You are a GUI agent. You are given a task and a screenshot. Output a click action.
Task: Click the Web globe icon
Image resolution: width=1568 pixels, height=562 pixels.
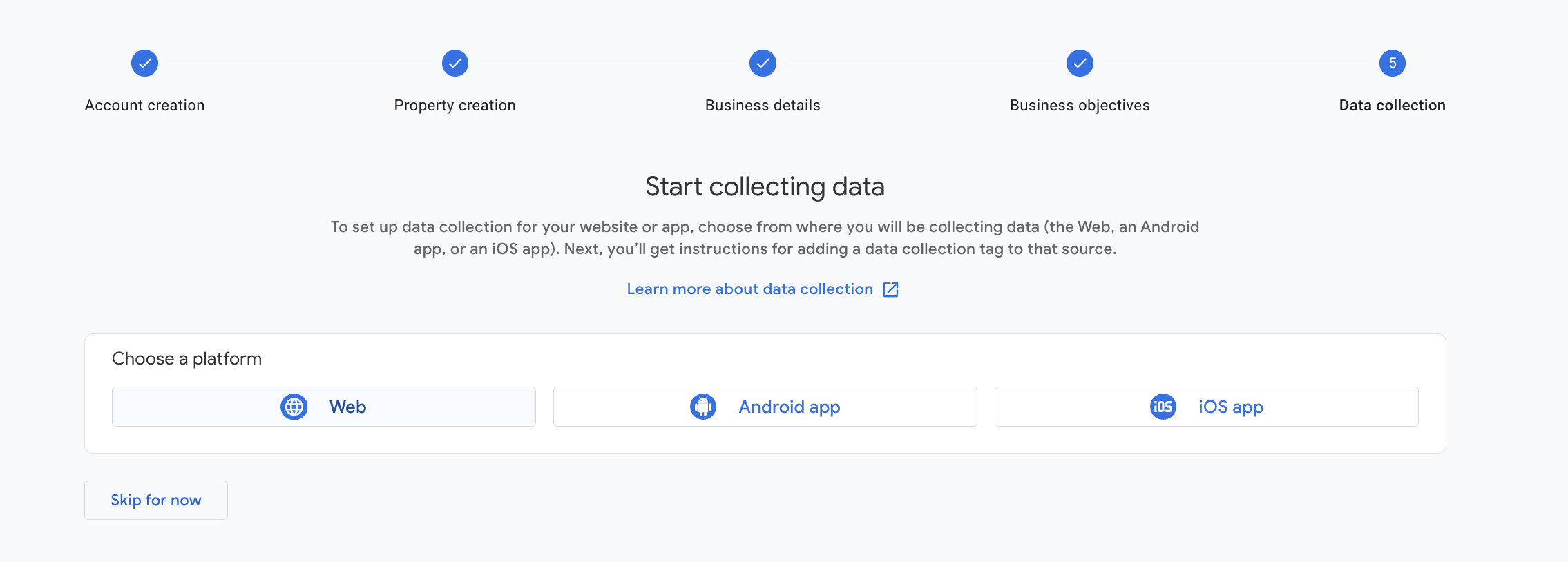294,407
